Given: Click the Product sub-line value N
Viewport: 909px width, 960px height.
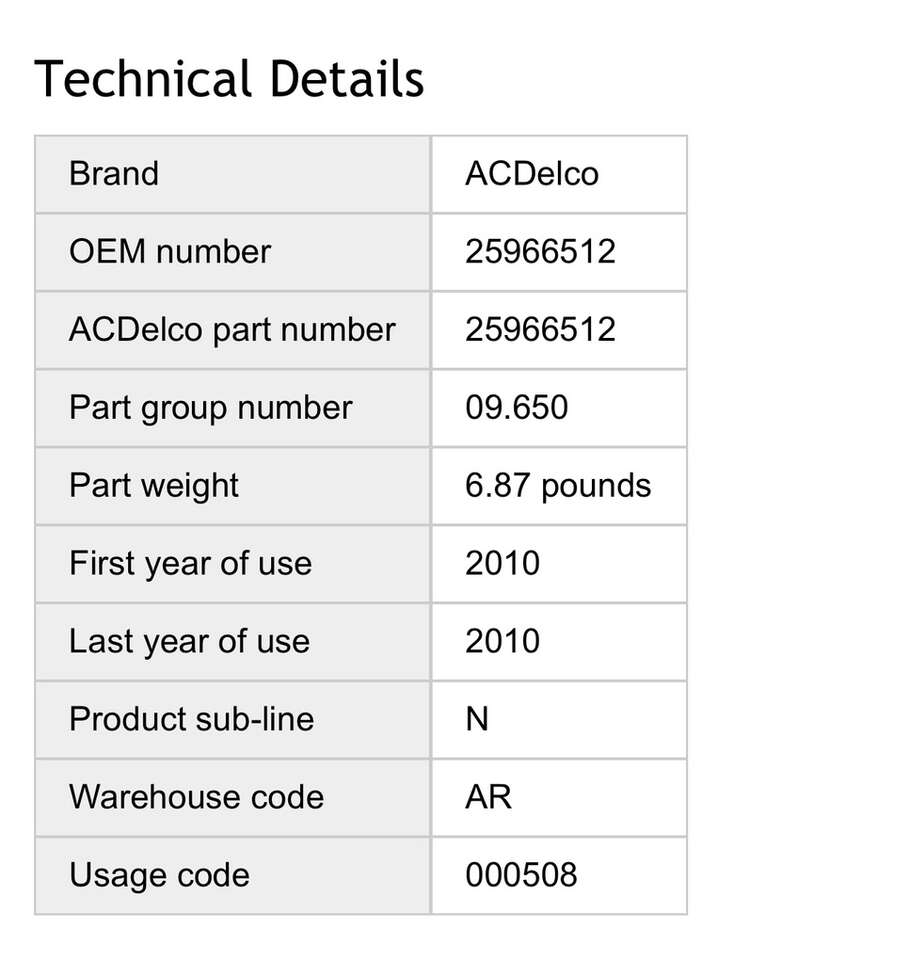Looking at the screenshot, I should coord(477,720).
